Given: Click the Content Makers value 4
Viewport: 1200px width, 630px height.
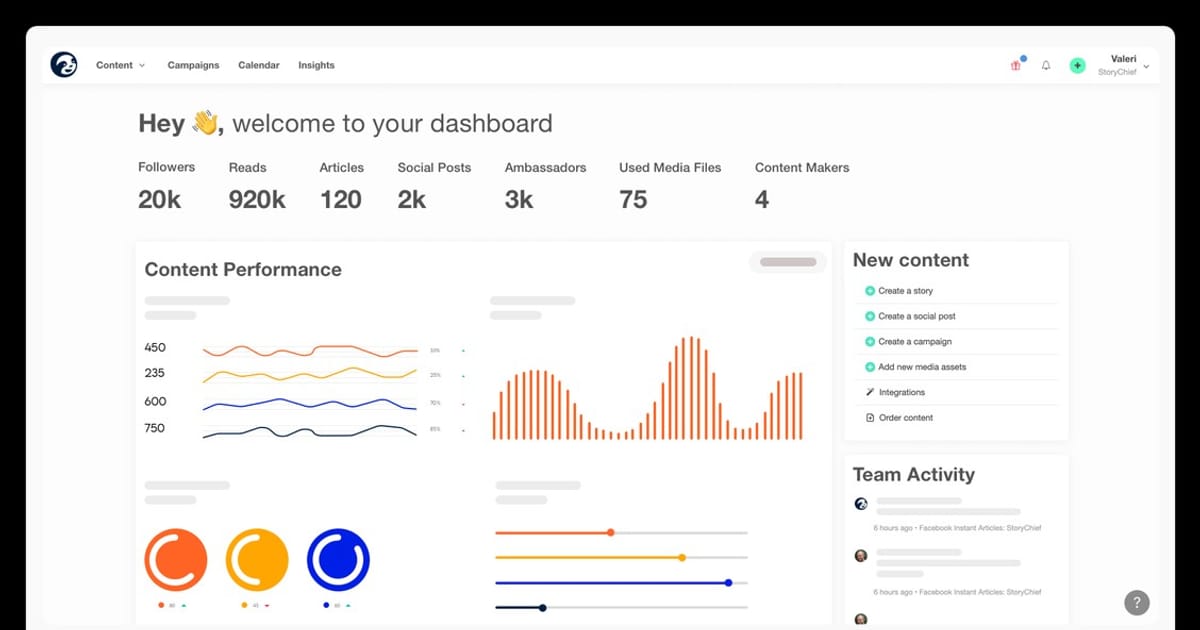Looking at the screenshot, I should (762, 200).
